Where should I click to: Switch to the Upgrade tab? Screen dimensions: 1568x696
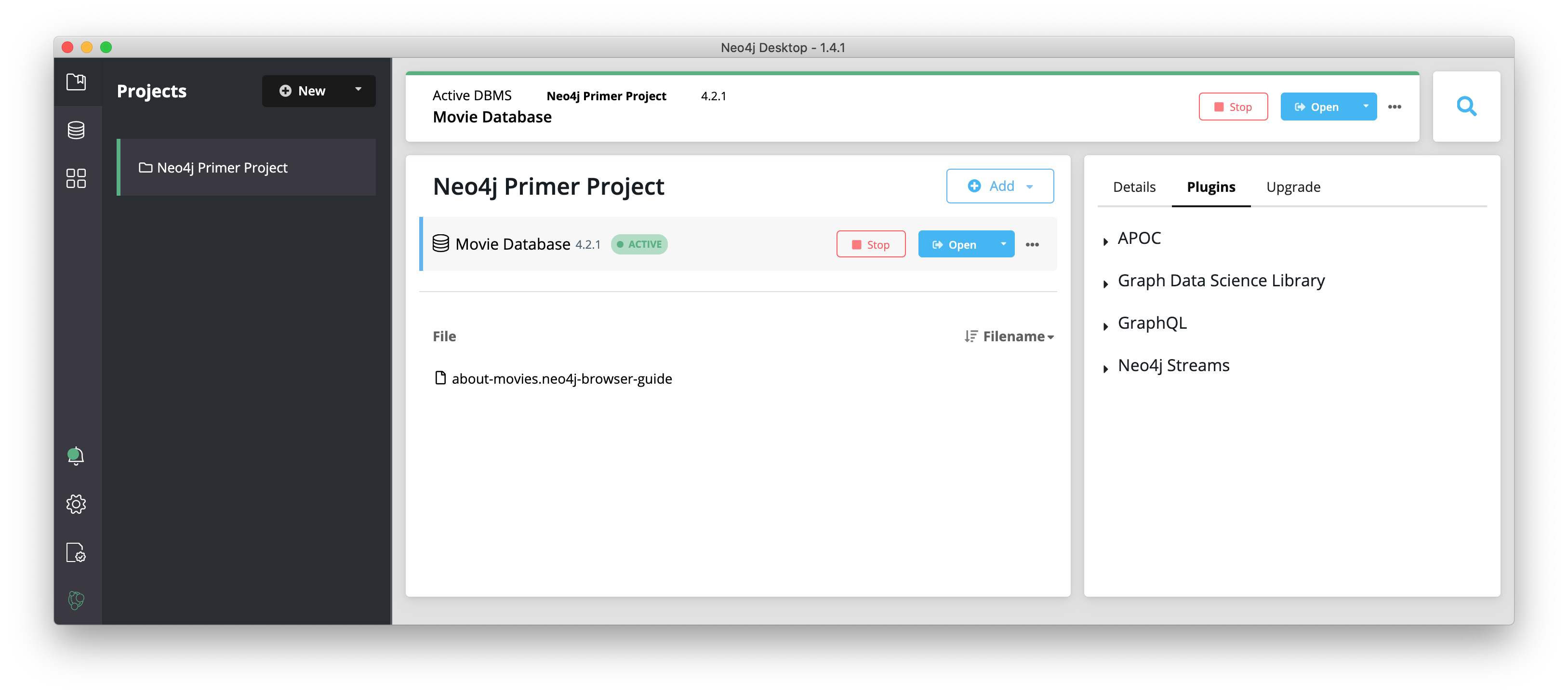[x=1293, y=187]
